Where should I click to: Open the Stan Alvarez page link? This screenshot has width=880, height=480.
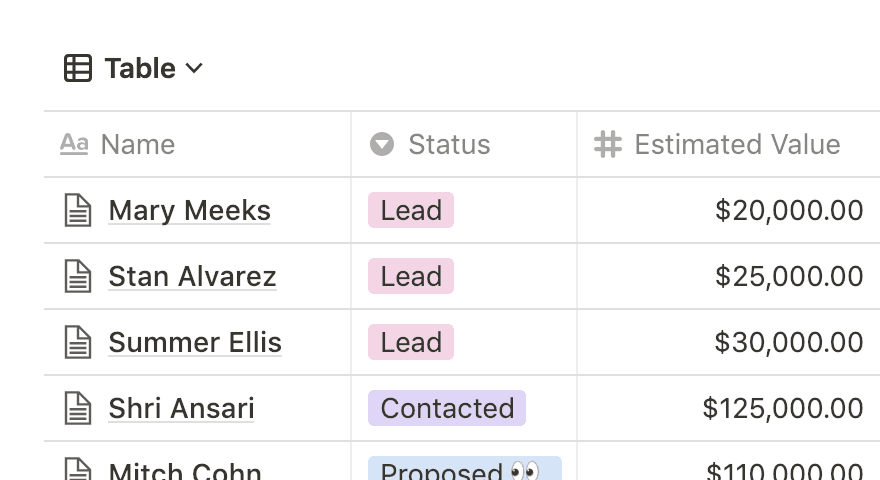pos(192,276)
